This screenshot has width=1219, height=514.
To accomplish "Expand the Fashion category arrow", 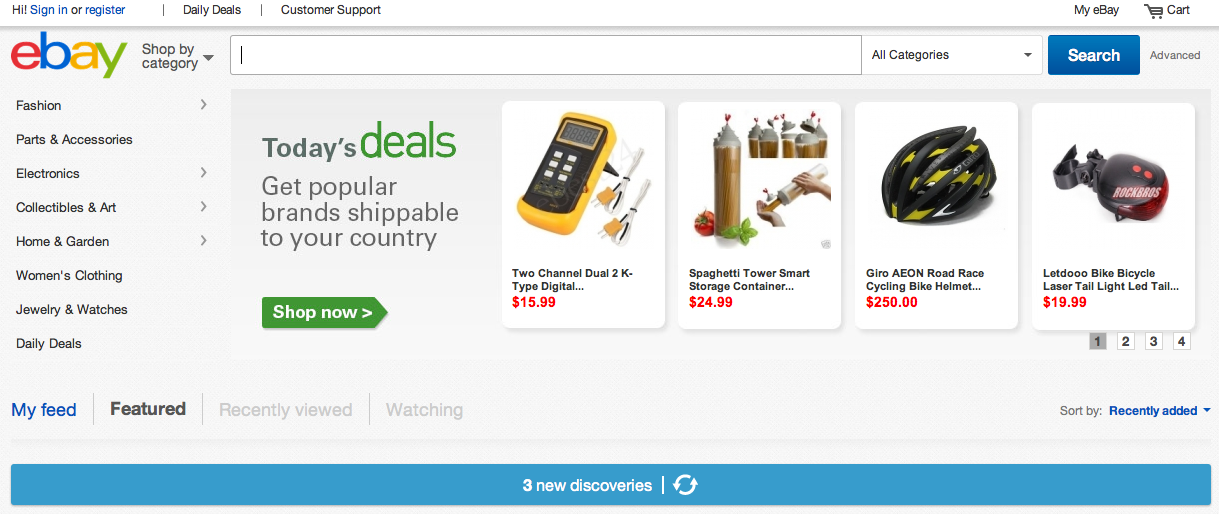I will [203, 105].
